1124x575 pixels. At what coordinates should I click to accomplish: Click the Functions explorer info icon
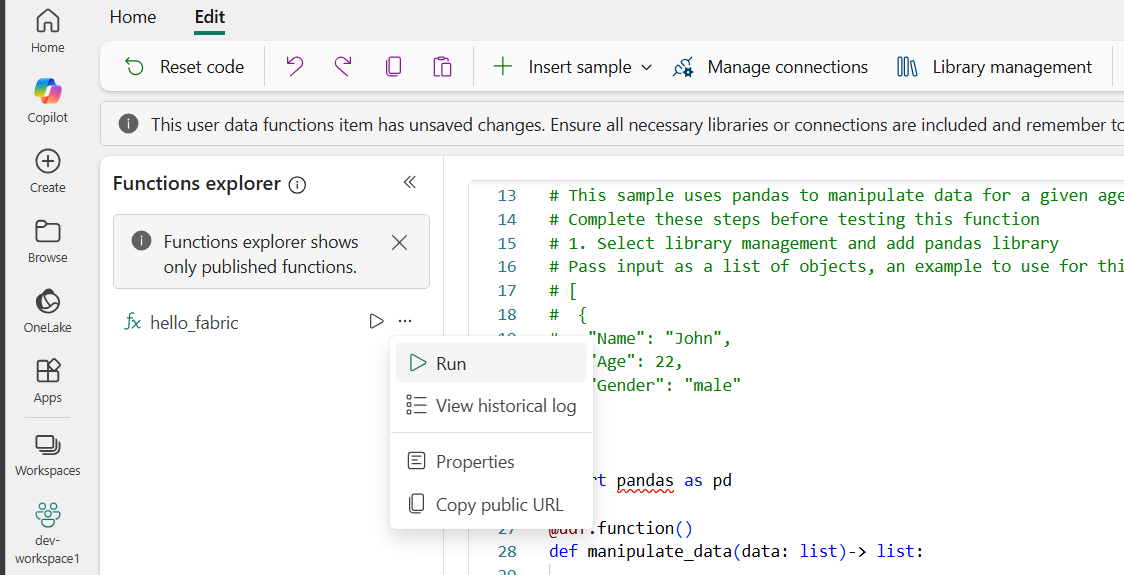297,185
